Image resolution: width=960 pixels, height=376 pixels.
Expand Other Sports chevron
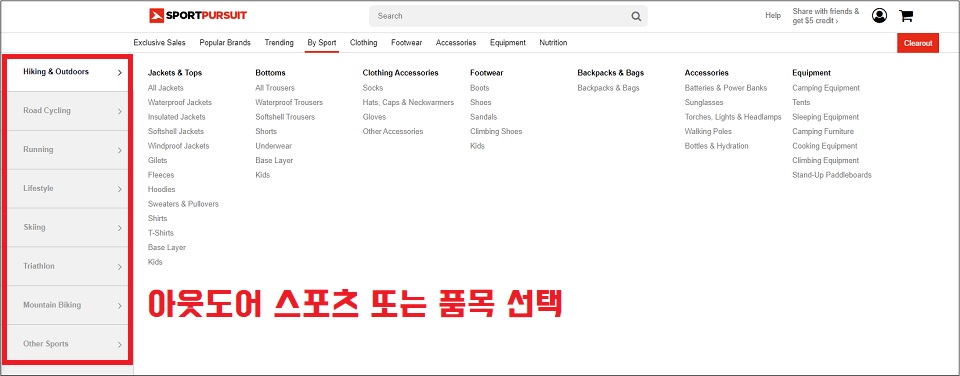[x=120, y=345]
